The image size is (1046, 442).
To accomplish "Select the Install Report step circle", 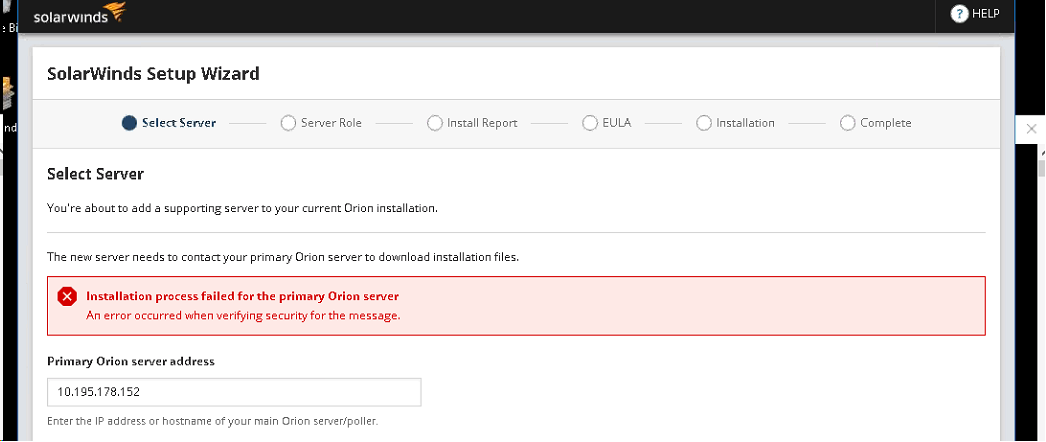I will [x=434, y=123].
